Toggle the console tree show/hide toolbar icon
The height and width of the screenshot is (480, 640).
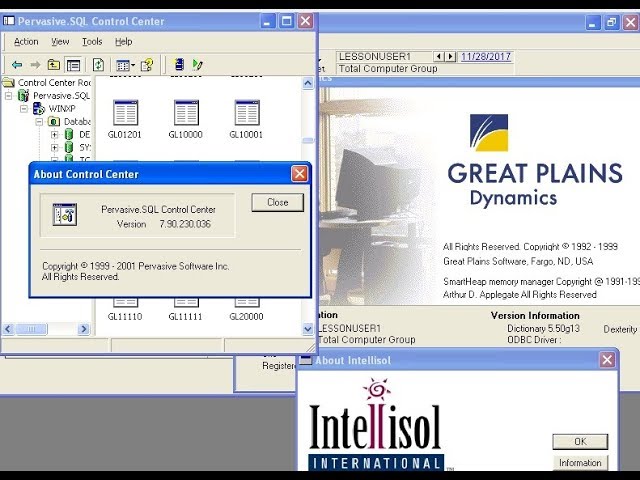pos(73,65)
